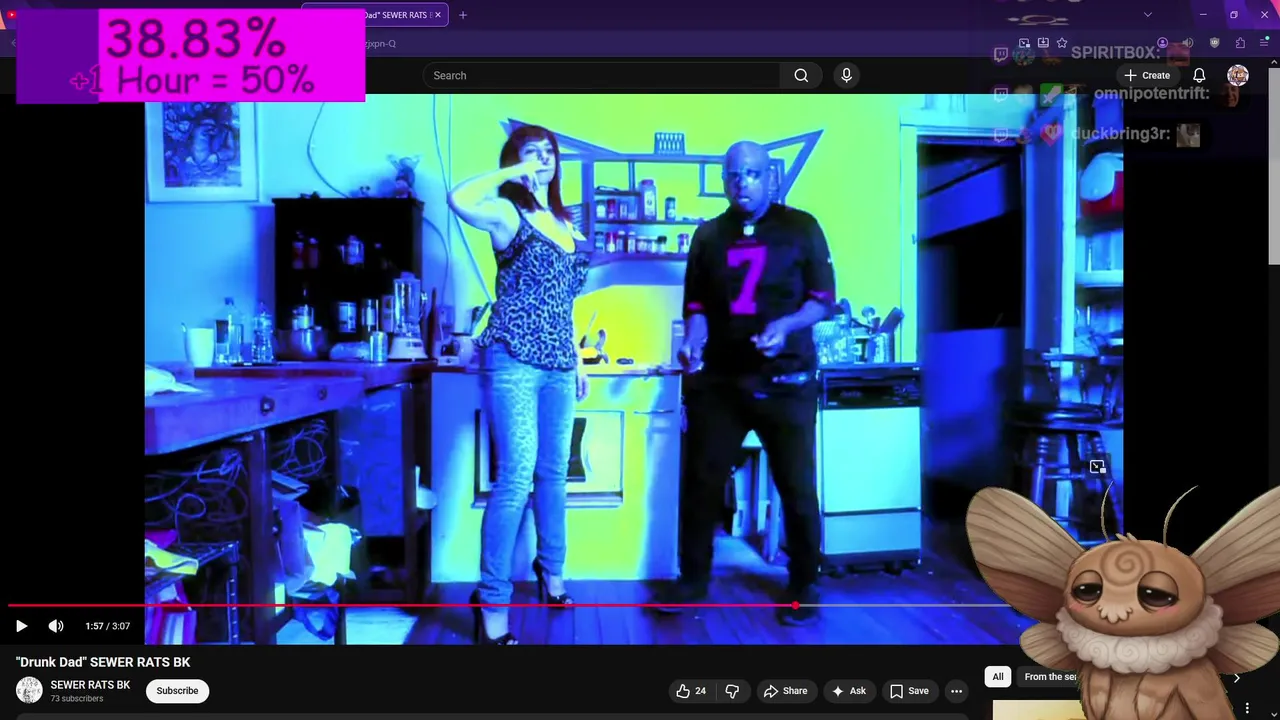The image size is (1280, 720).
Task: Expand the browser tab list dropdown chevron
Action: (x=1148, y=15)
